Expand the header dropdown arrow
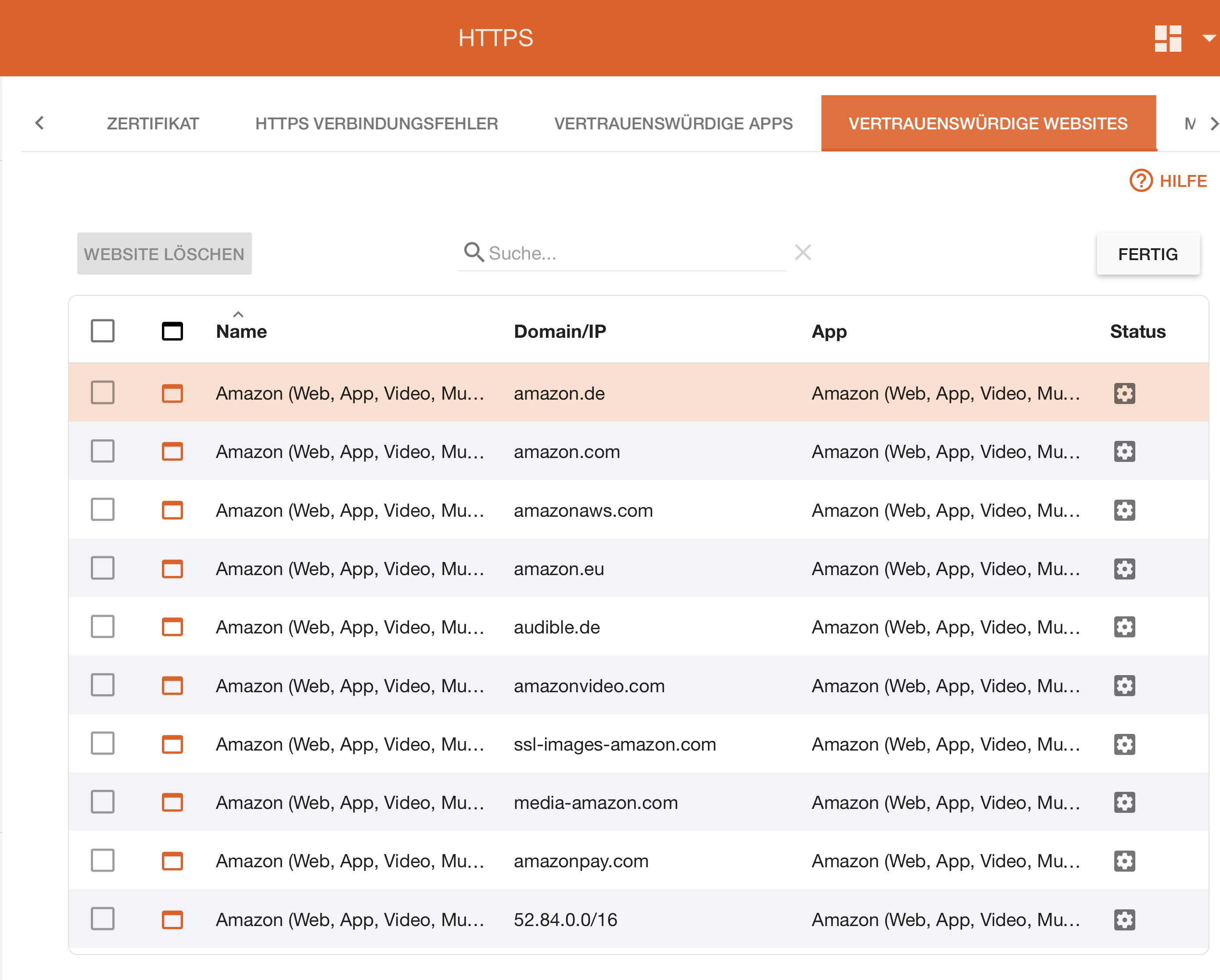Viewport: 1220px width, 980px height. click(x=1209, y=39)
